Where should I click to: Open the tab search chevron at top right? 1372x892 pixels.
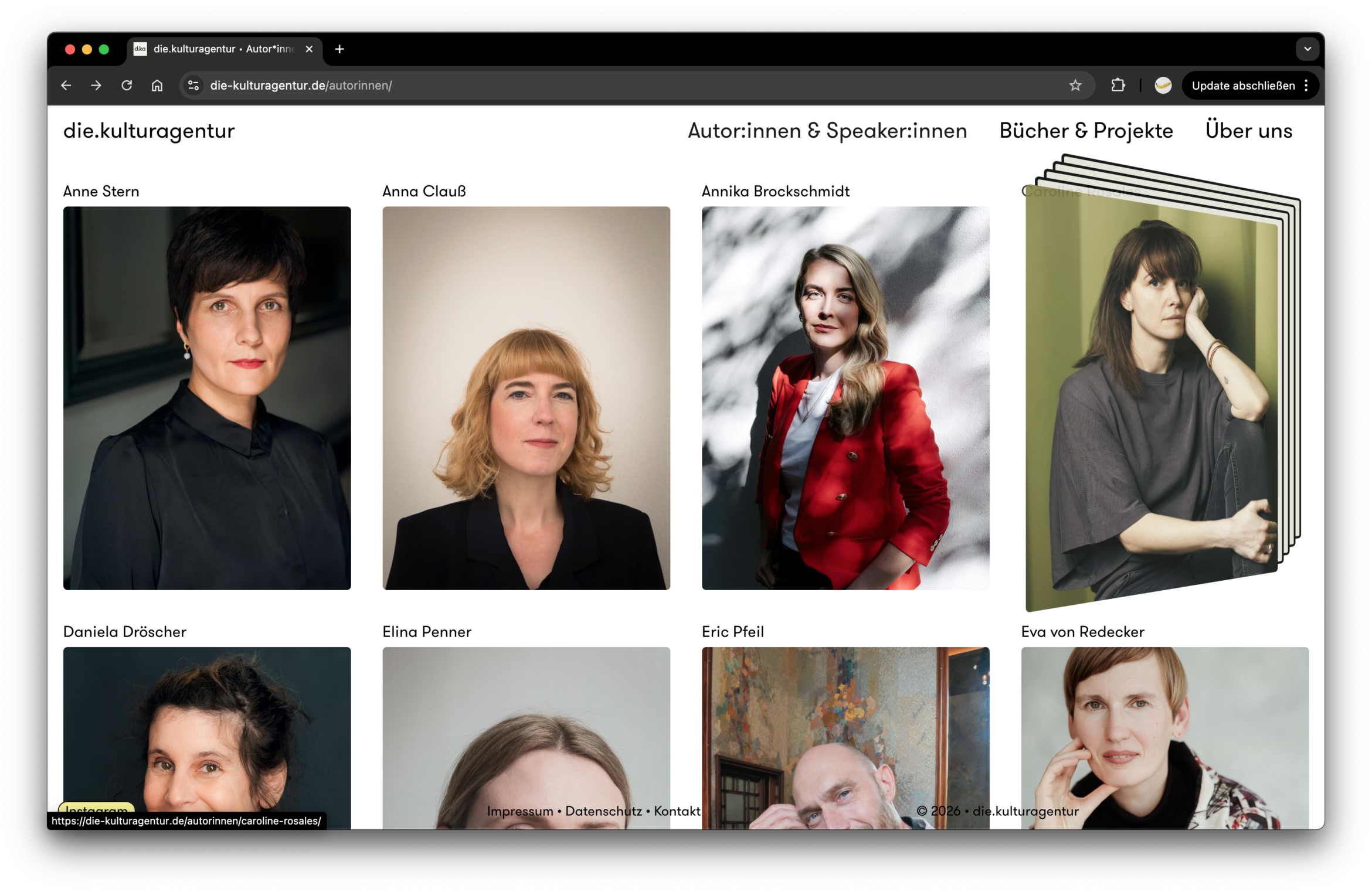(x=1307, y=49)
